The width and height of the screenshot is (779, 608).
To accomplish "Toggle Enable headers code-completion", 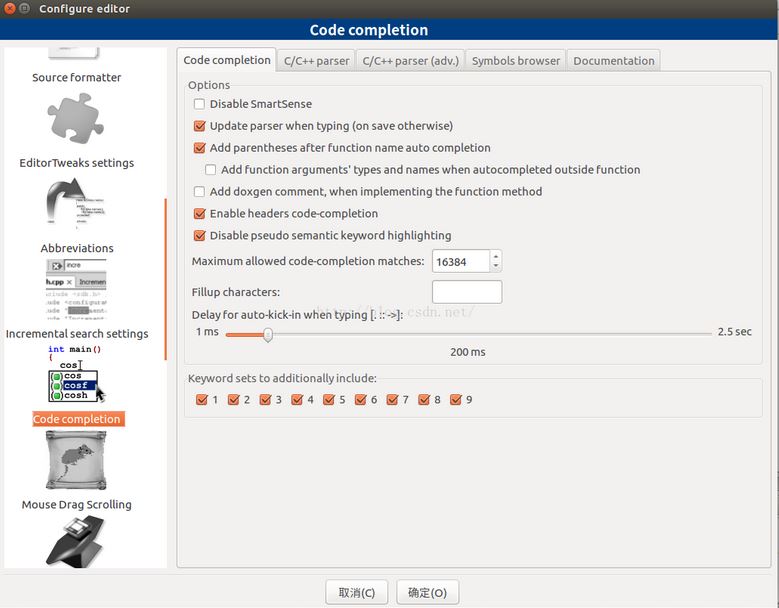I will (x=199, y=214).
